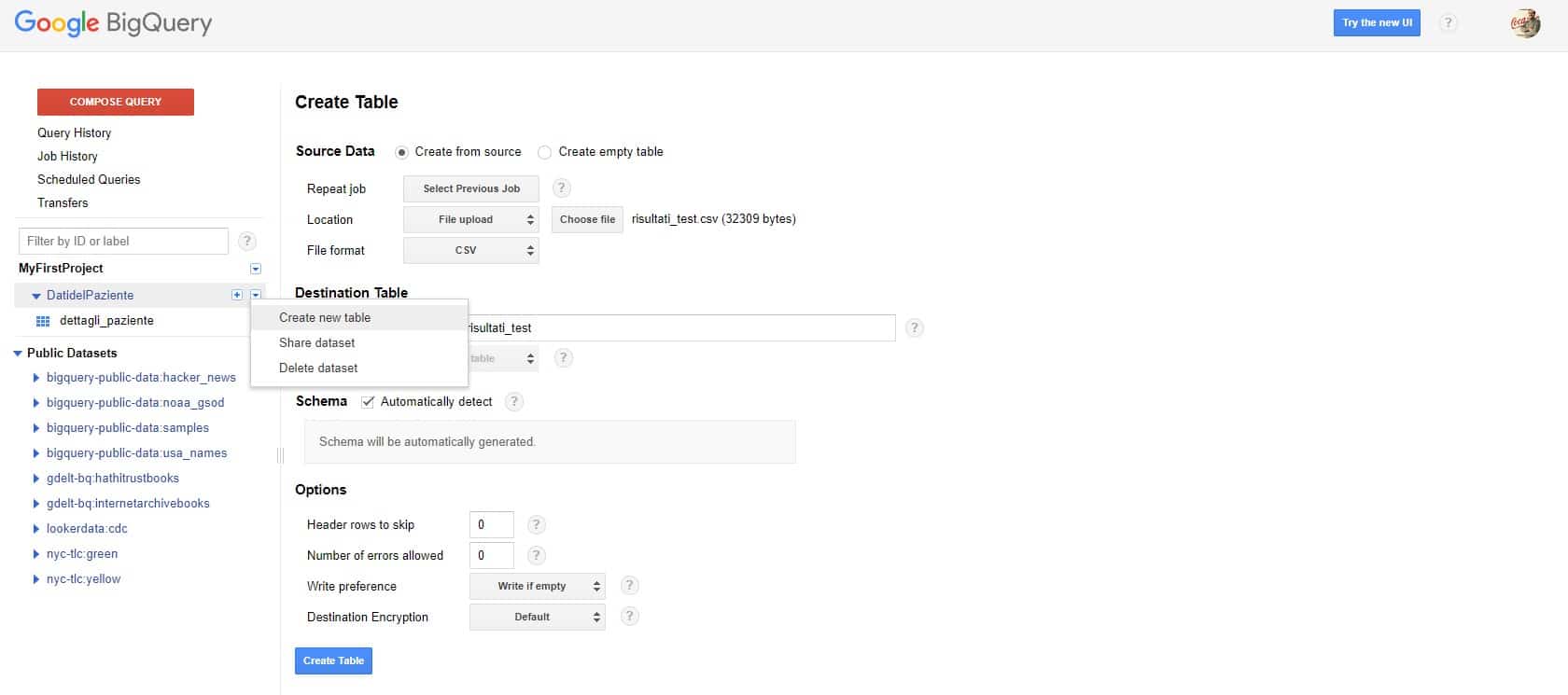Open help icon for Destination Encryption
Viewport: 1568px width, 695px height.
[x=630, y=617]
